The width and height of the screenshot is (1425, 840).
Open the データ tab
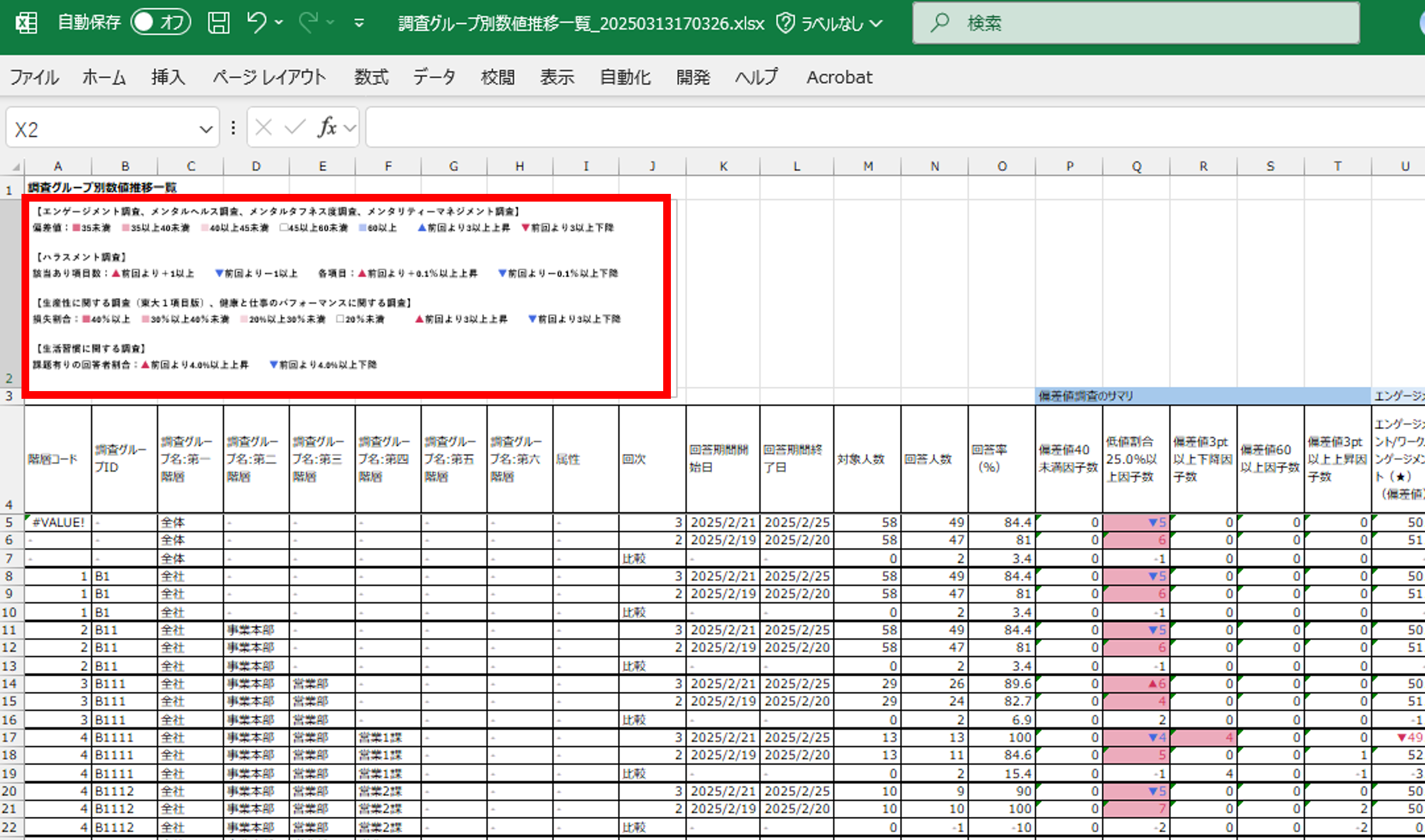pyautogui.click(x=434, y=77)
